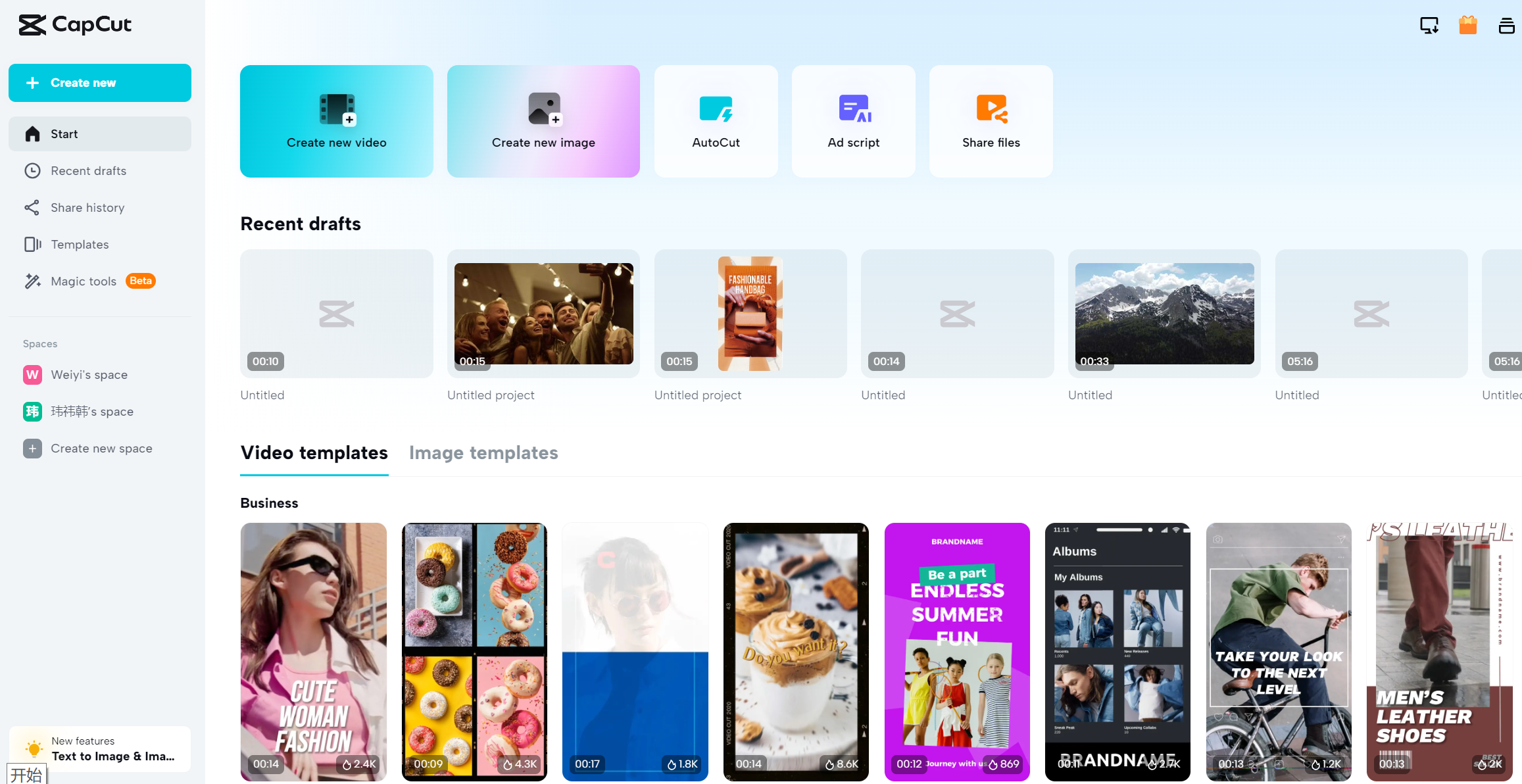Switch to Image templates tab
Image resolution: width=1522 pixels, height=784 pixels.
coord(484,453)
